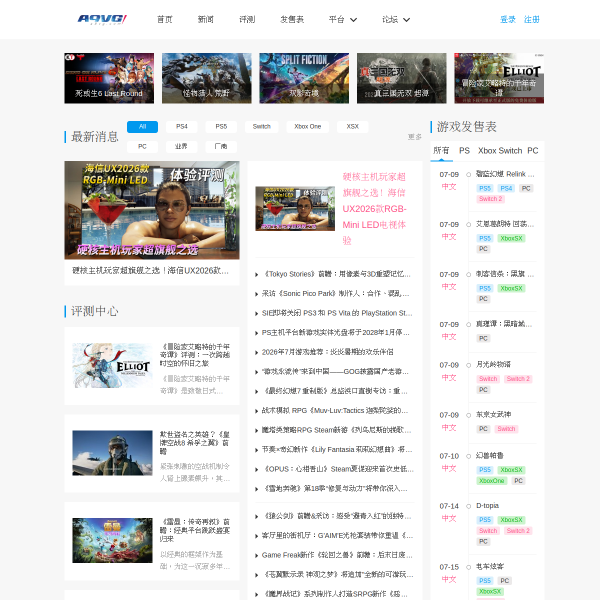
Task: Open the 怪物猎人 荒野 banner
Action: (x=207, y=78)
